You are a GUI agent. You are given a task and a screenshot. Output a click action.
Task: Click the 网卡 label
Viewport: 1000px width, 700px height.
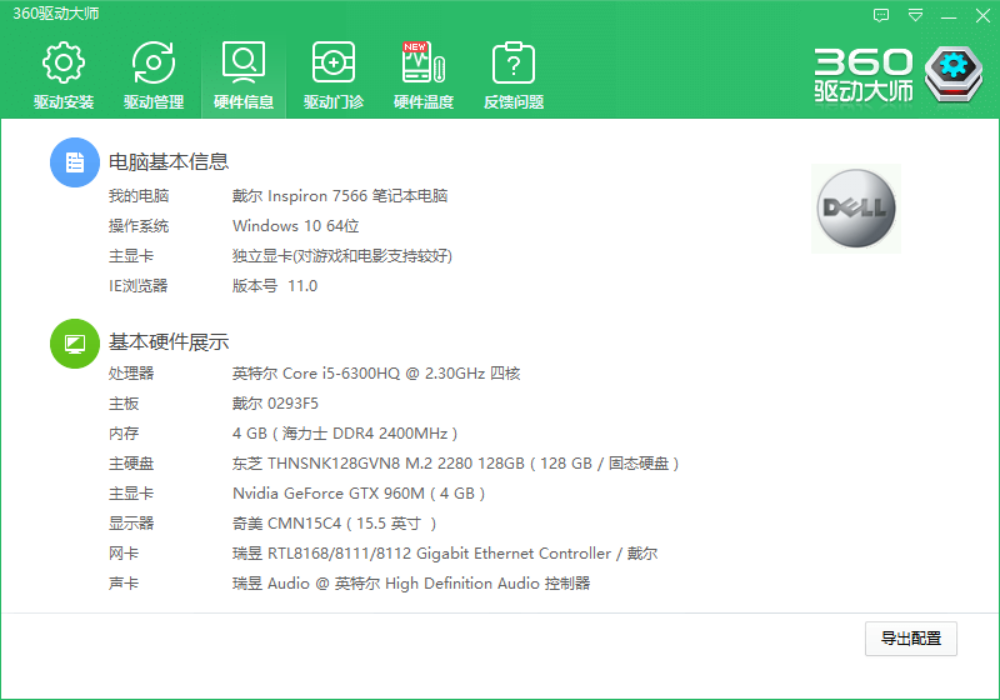click(124, 553)
